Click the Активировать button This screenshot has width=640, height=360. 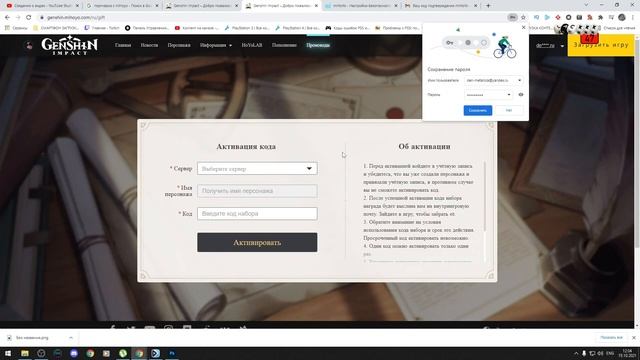click(257, 242)
